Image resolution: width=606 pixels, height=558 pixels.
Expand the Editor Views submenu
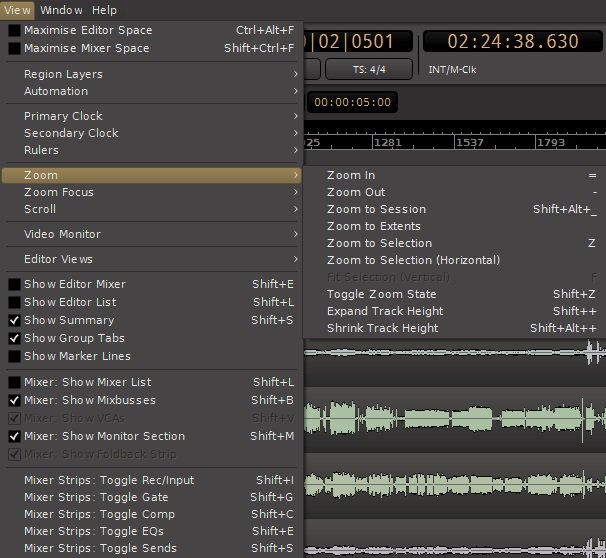click(152, 259)
